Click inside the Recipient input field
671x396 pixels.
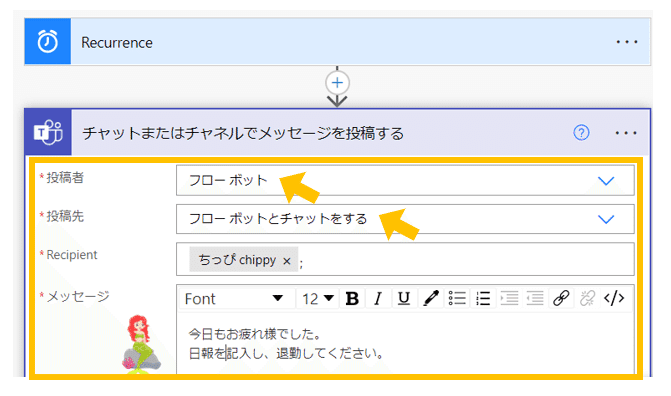coord(405,259)
